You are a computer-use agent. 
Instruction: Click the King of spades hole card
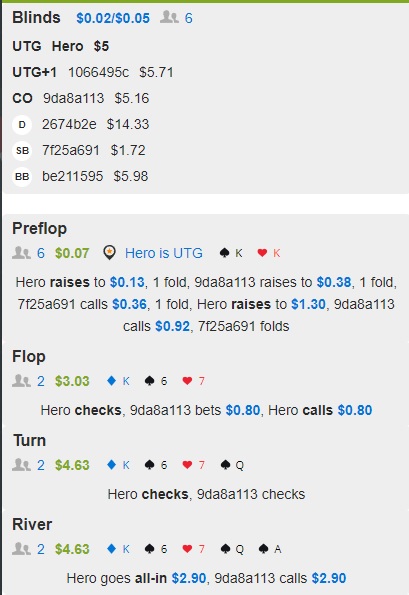point(231,253)
